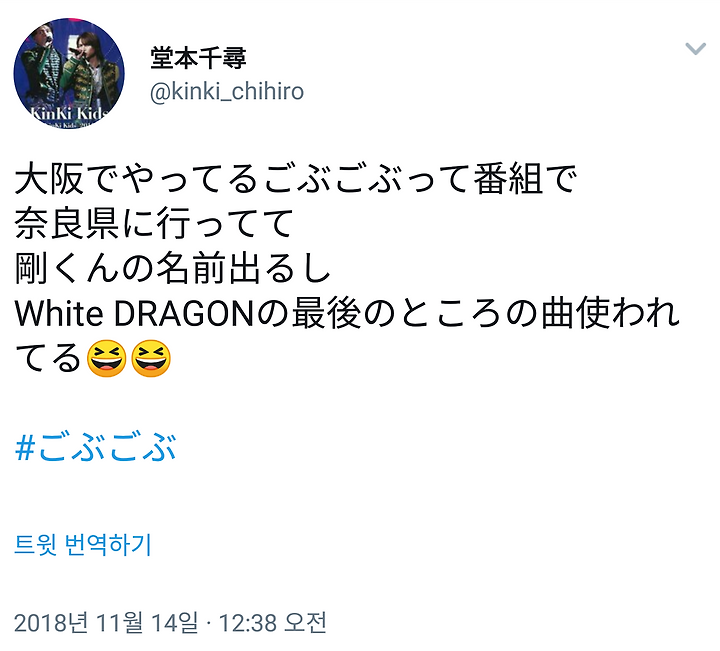Click 曲使われ text near line end

[x=610, y=314]
